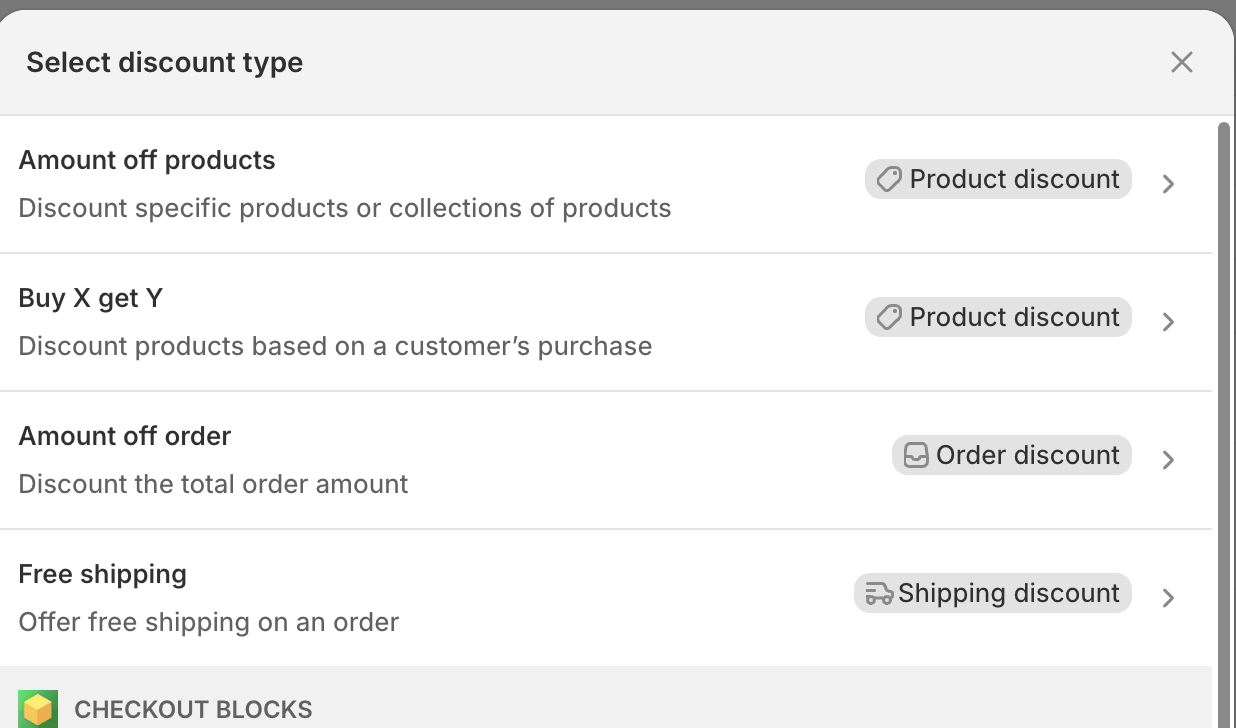Image resolution: width=1236 pixels, height=728 pixels.
Task: Open chevron for Amount off products
Action: (x=1168, y=184)
